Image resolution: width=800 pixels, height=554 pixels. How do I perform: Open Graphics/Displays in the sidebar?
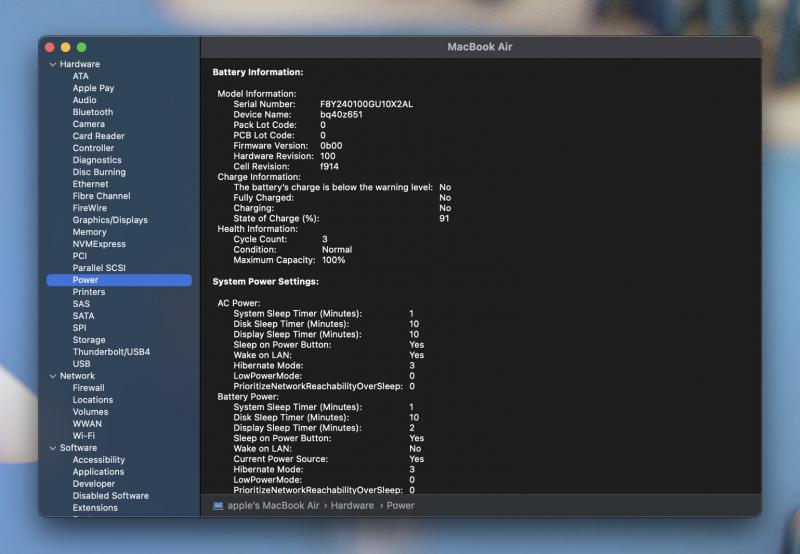click(110, 220)
